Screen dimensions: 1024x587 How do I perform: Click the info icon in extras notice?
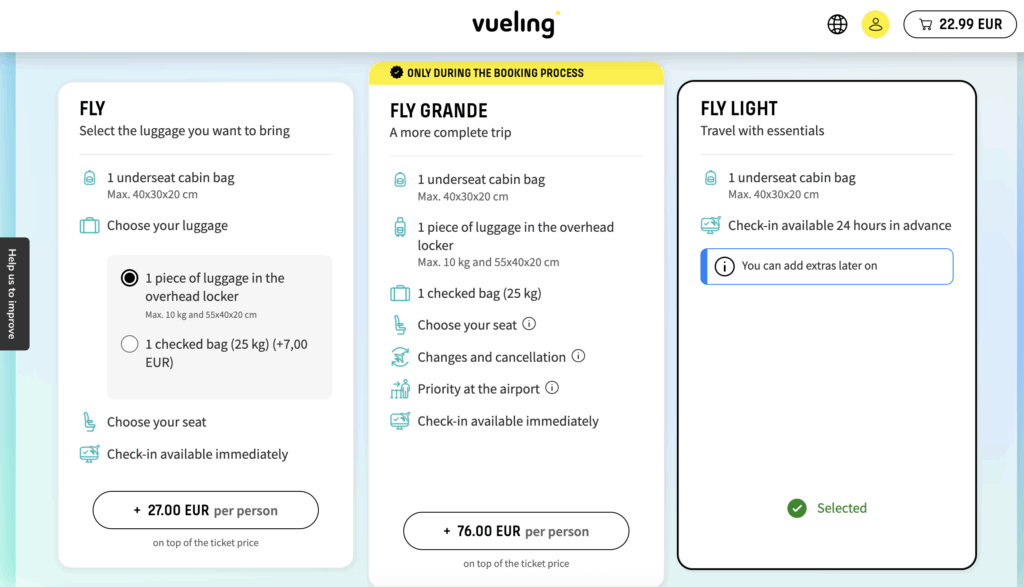724,266
